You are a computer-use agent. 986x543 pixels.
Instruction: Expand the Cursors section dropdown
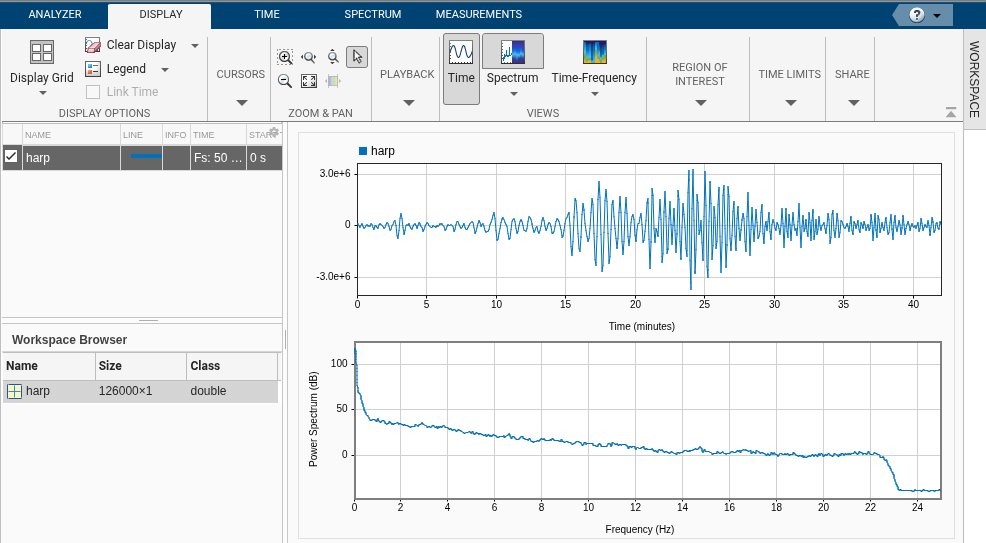pyautogui.click(x=241, y=102)
